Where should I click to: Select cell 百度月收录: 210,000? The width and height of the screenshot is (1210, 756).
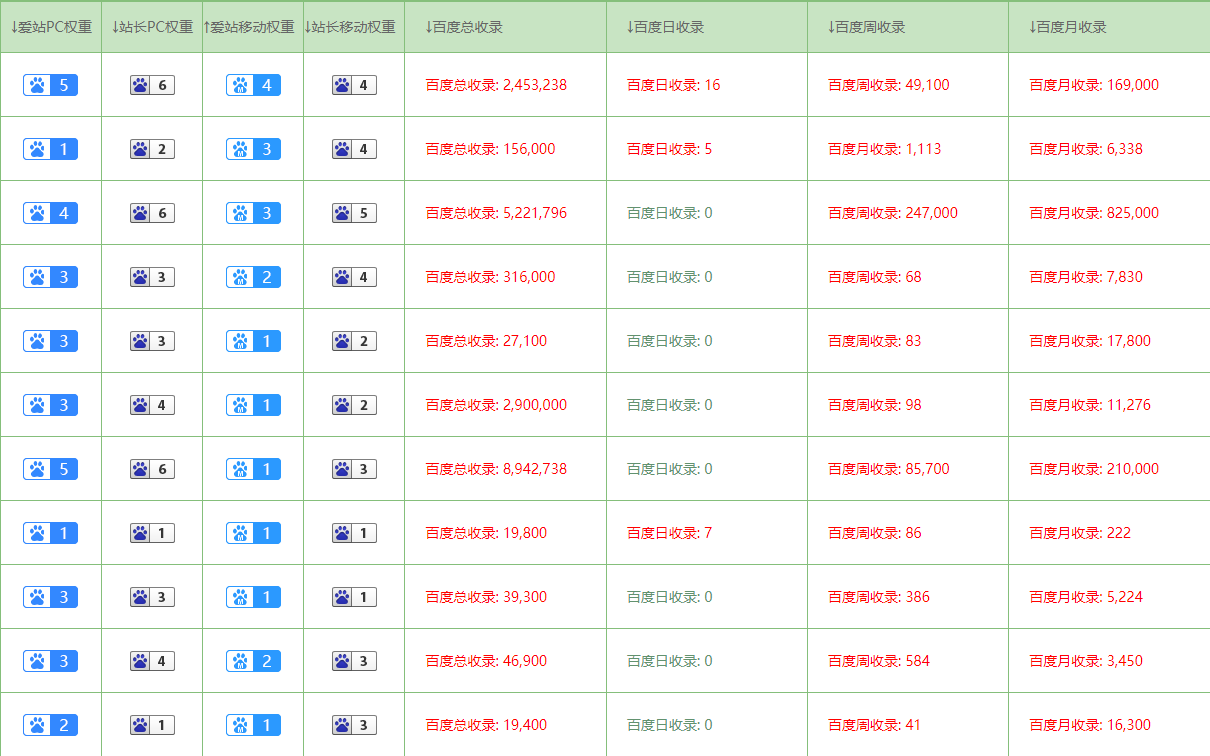coord(1094,469)
